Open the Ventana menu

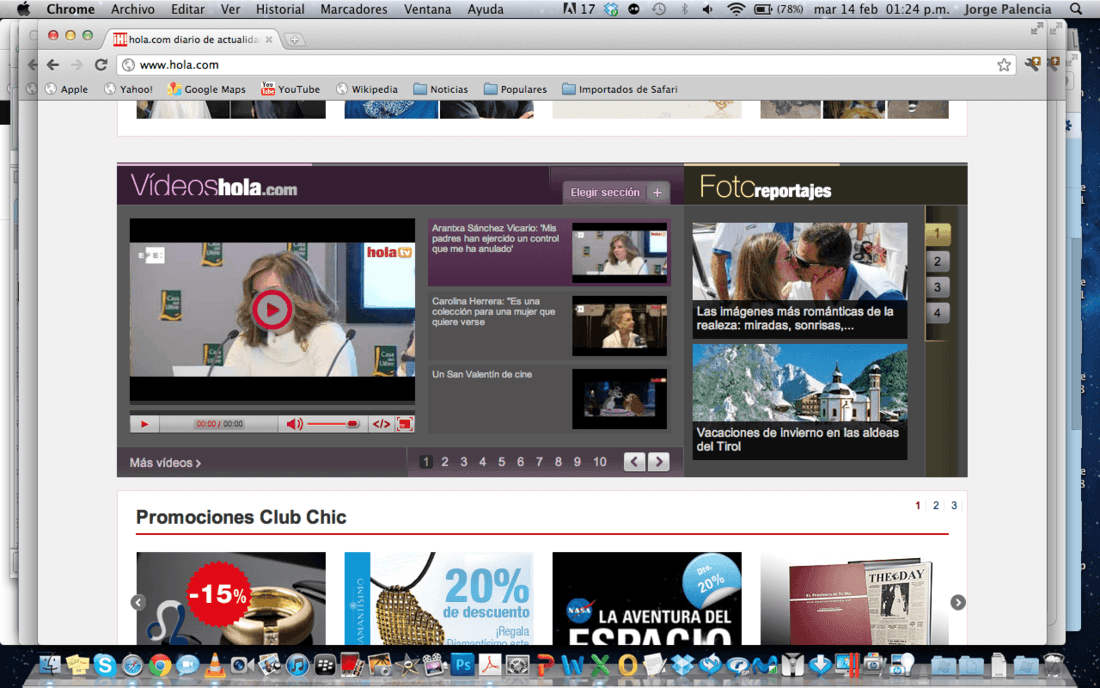pos(427,9)
